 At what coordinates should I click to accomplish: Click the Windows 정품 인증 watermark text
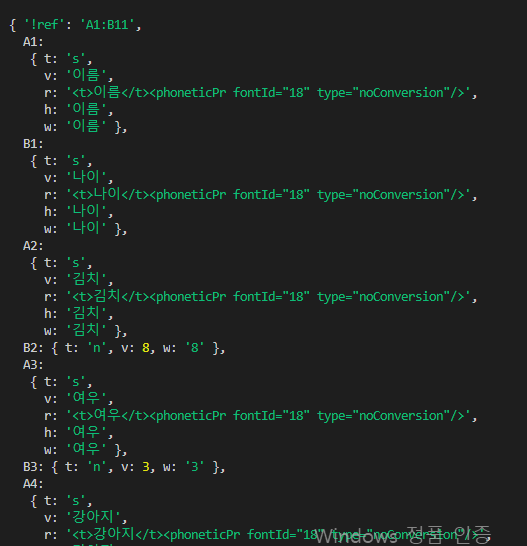tap(403, 536)
